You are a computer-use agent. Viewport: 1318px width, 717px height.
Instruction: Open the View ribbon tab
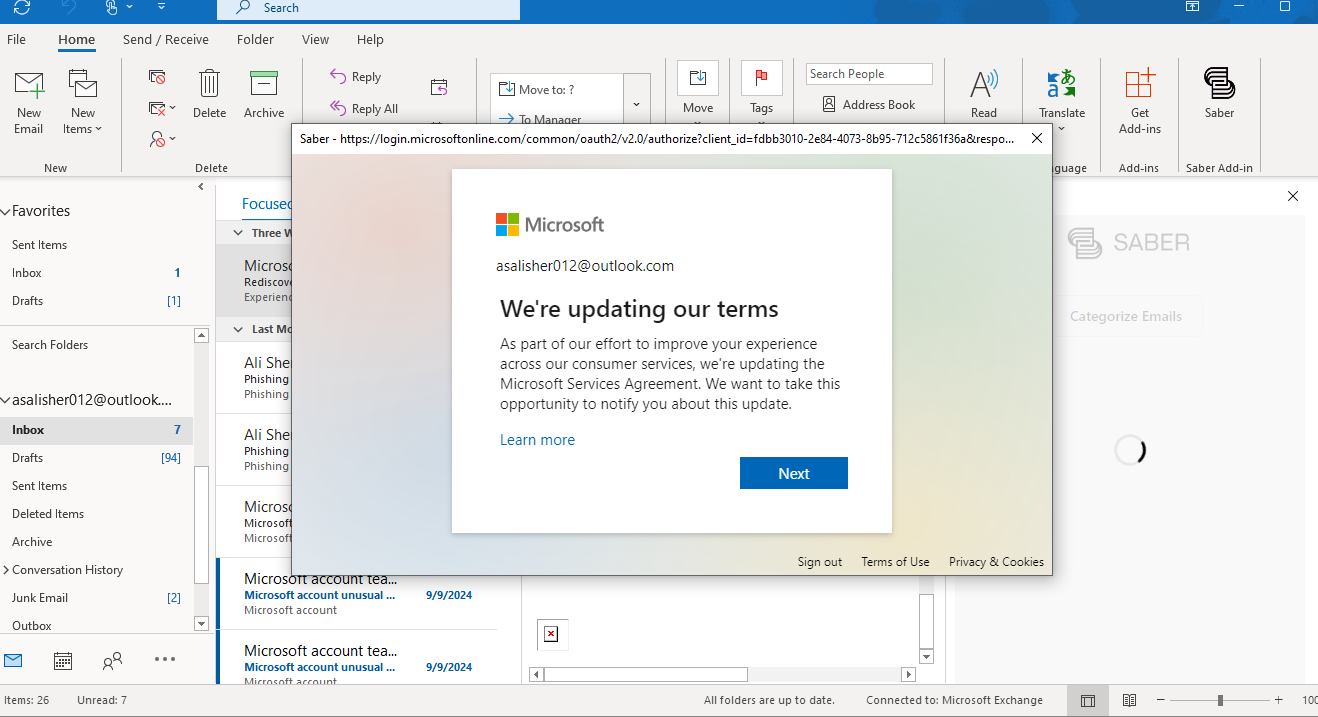click(315, 39)
